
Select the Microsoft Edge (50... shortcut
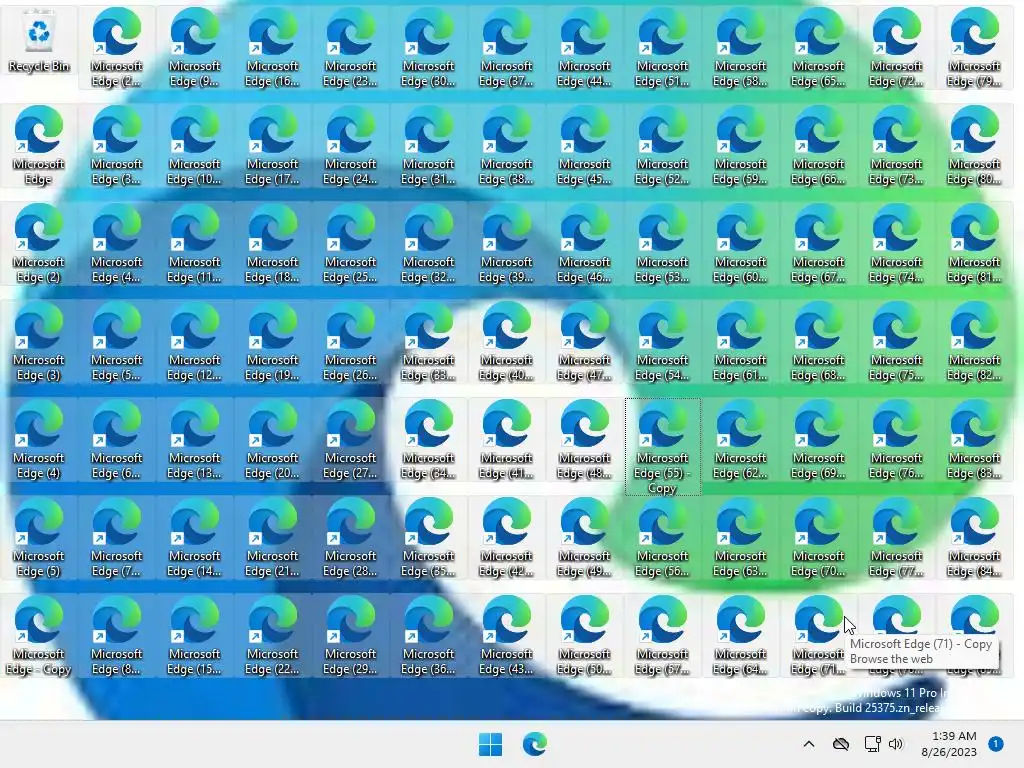tap(584, 636)
